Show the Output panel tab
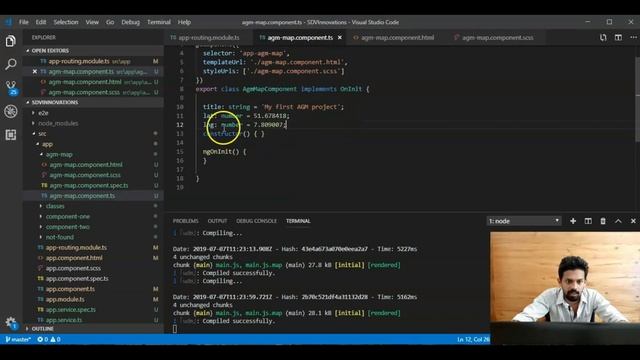The width and height of the screenshot is (640, 360). coord(217,221)
